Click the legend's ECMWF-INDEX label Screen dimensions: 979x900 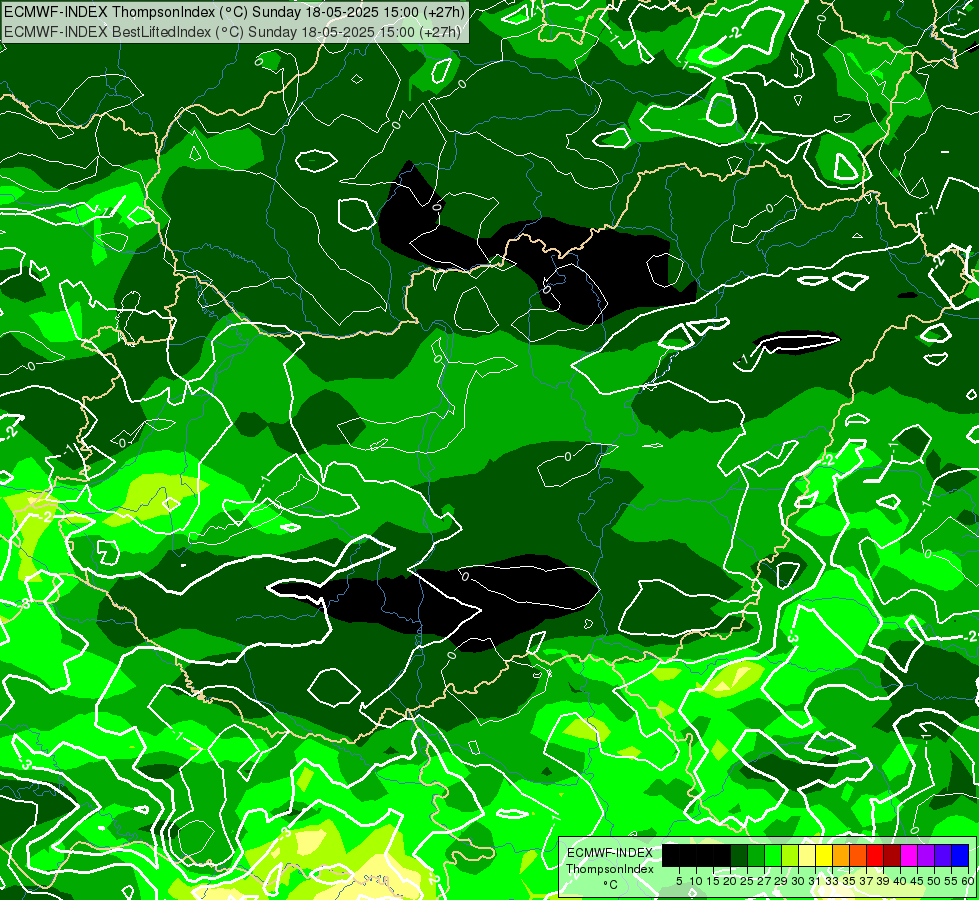[x=610, y=853]
